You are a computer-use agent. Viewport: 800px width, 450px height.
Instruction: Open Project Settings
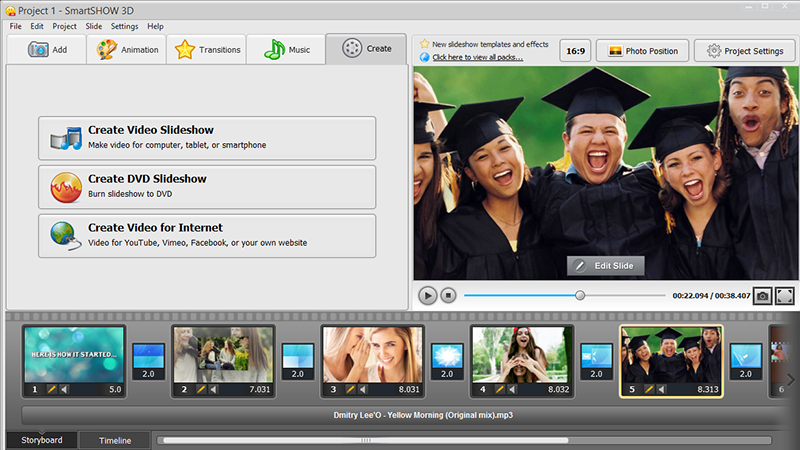point(745,51)
